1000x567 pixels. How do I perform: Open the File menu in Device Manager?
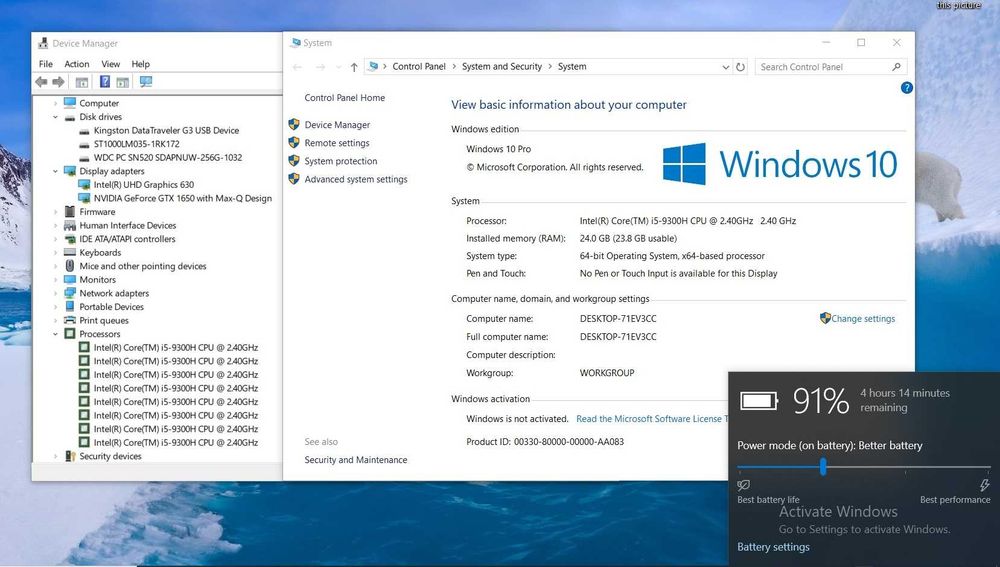pos(45,64)
